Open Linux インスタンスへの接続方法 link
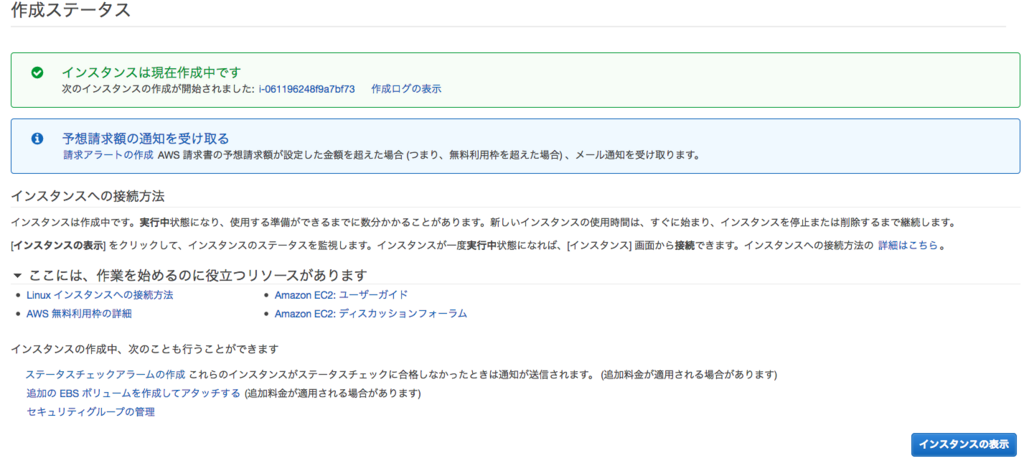The width and height of the screenshot is (1024, 461). pos(100,295)
